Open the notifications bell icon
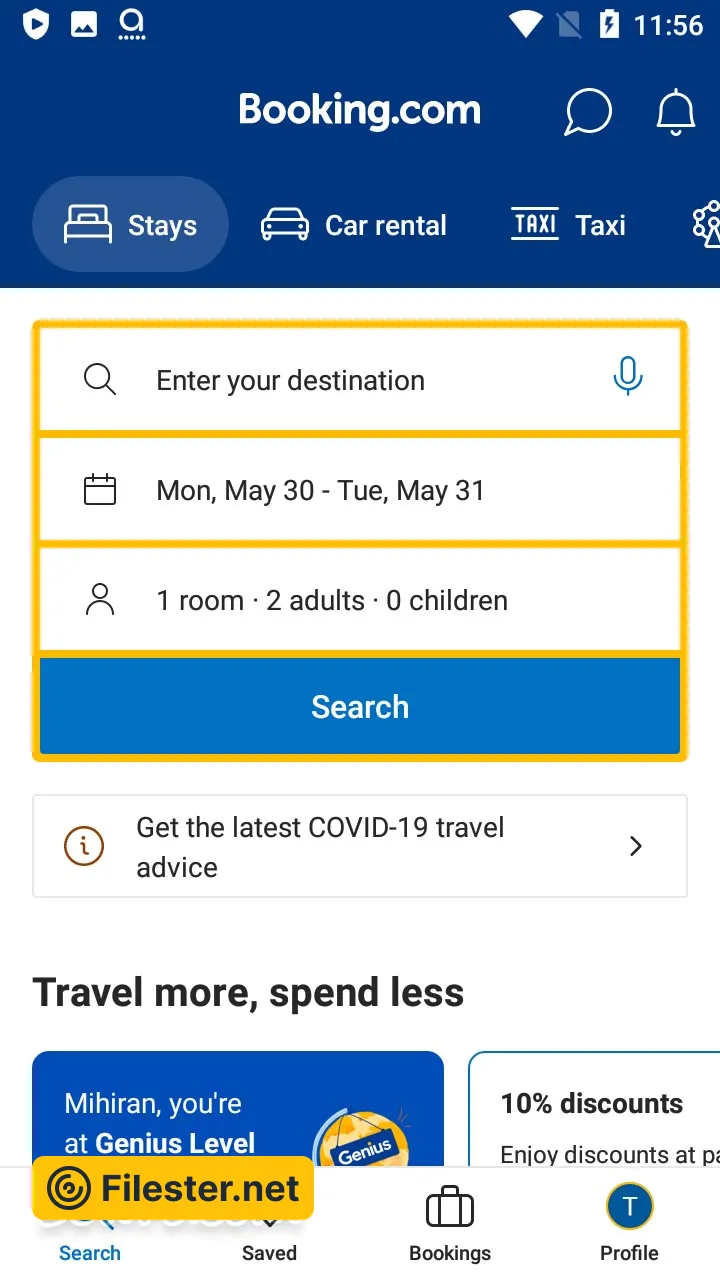The image size is (720, 1280). [675, 111]
